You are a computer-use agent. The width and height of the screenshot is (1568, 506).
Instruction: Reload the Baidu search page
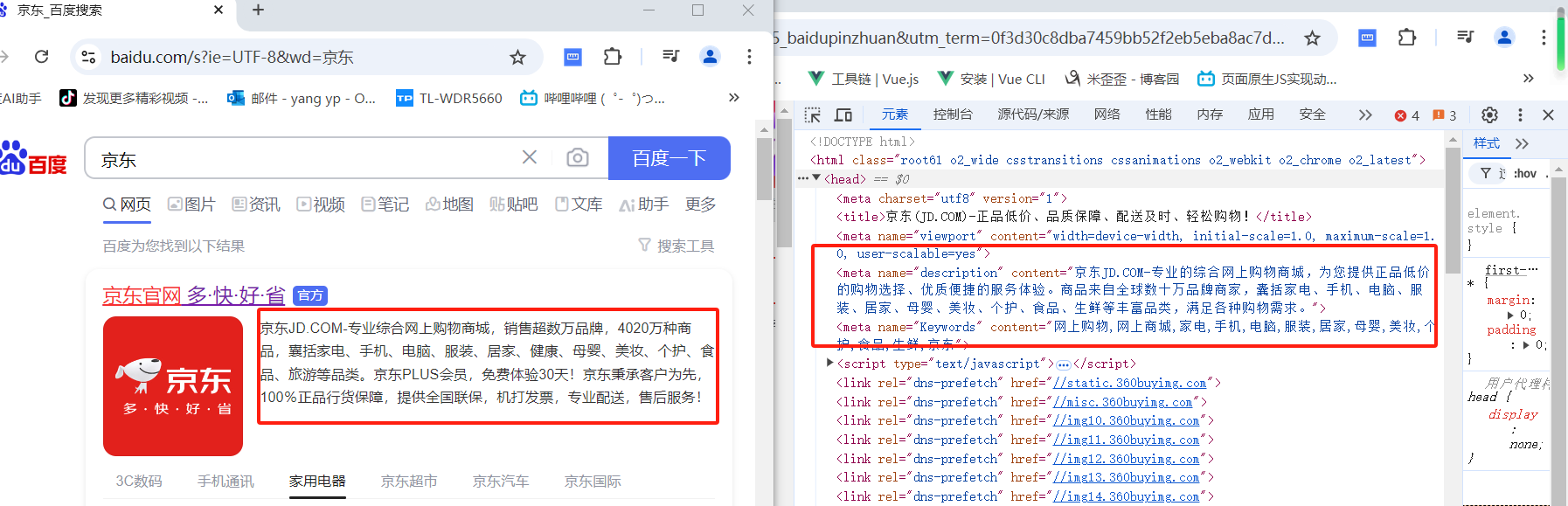[41, 57]
